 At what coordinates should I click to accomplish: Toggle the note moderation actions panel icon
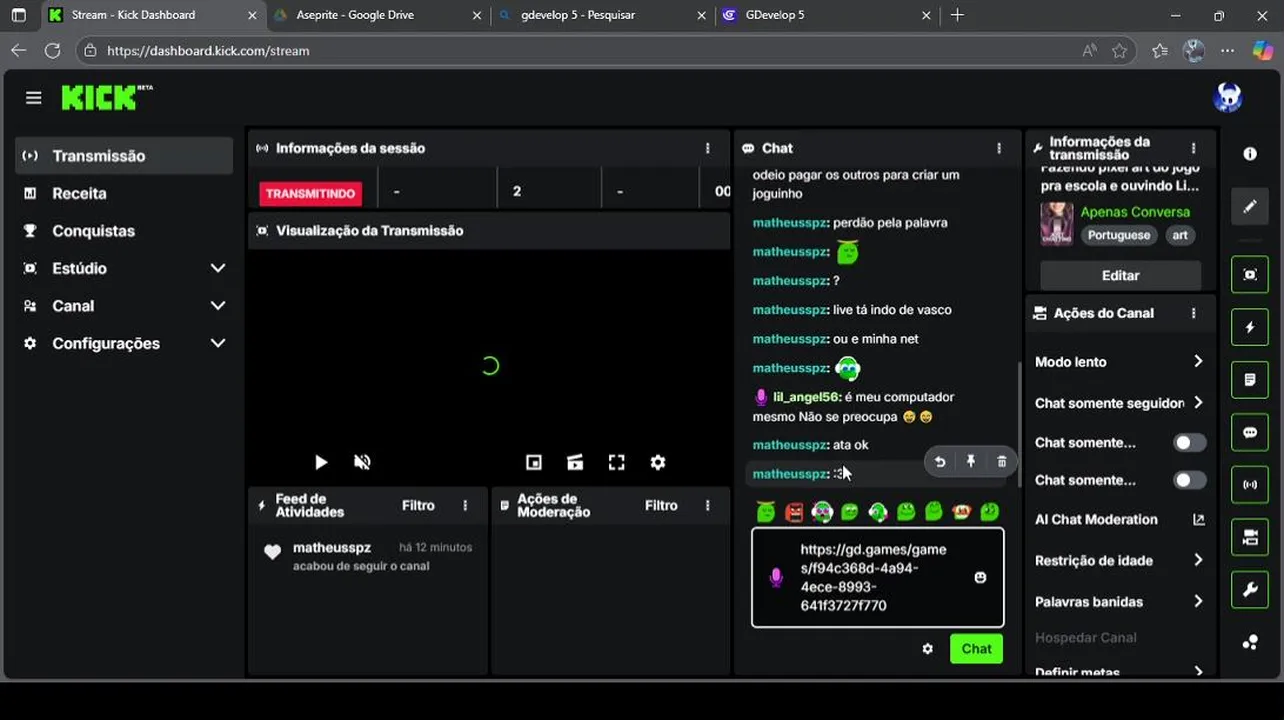[x=1250, y=380]
